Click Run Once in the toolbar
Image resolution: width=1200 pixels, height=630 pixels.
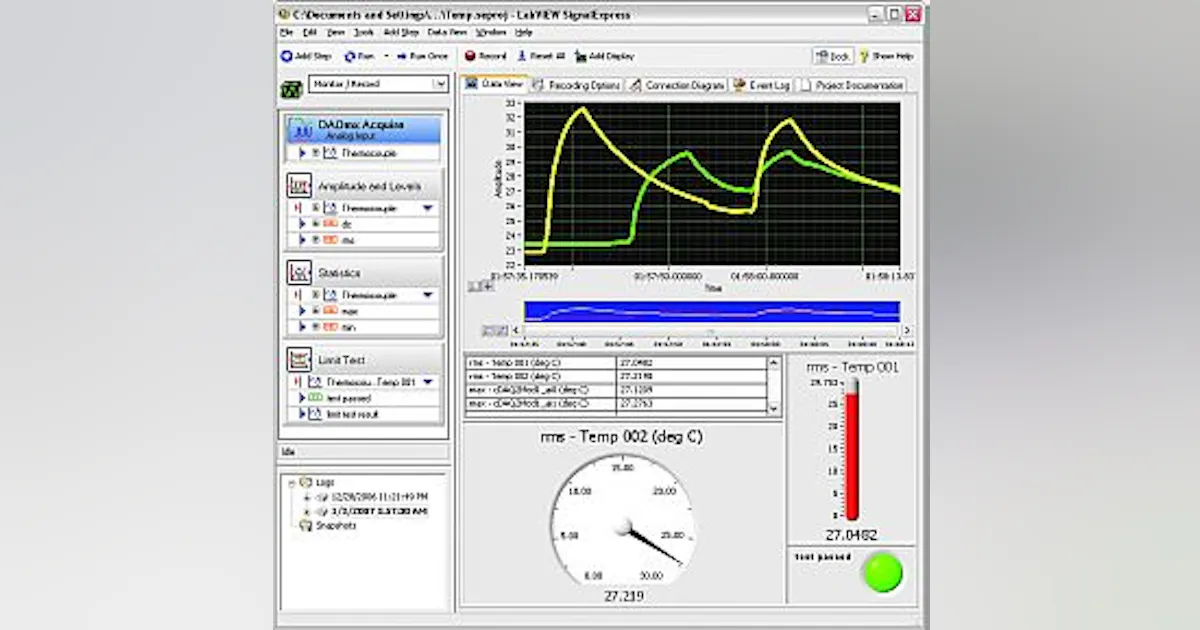pos(422,56)
